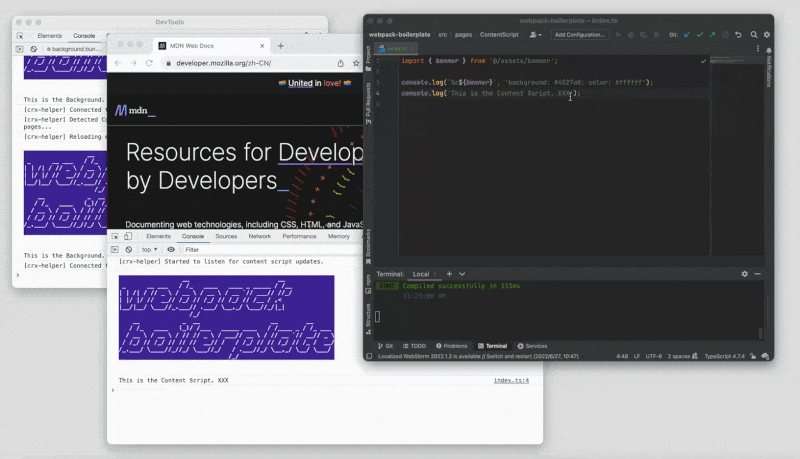Switch to Elements tab in page DevTools
The height and width of the screenshot is (459, 800).
(158, 236)
